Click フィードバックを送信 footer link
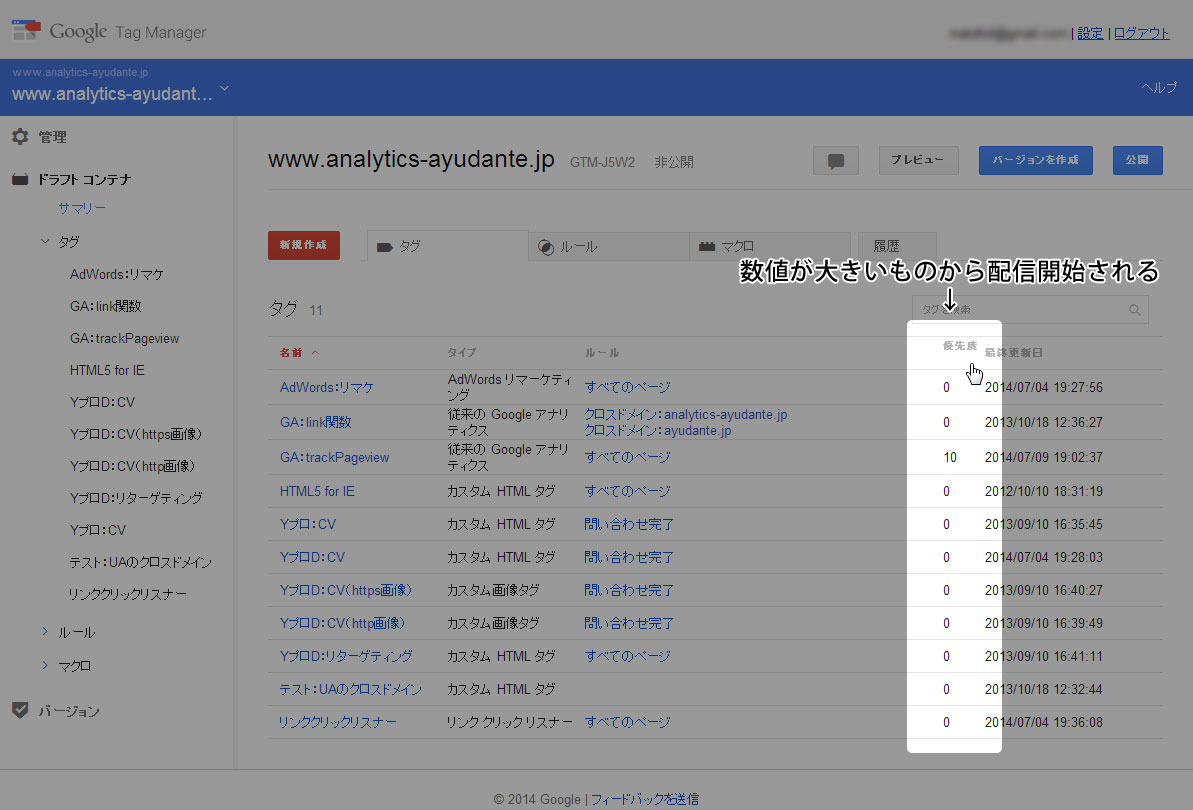Image resolution: width=1193 pixels, height=810 pixels. click(644, 799)
